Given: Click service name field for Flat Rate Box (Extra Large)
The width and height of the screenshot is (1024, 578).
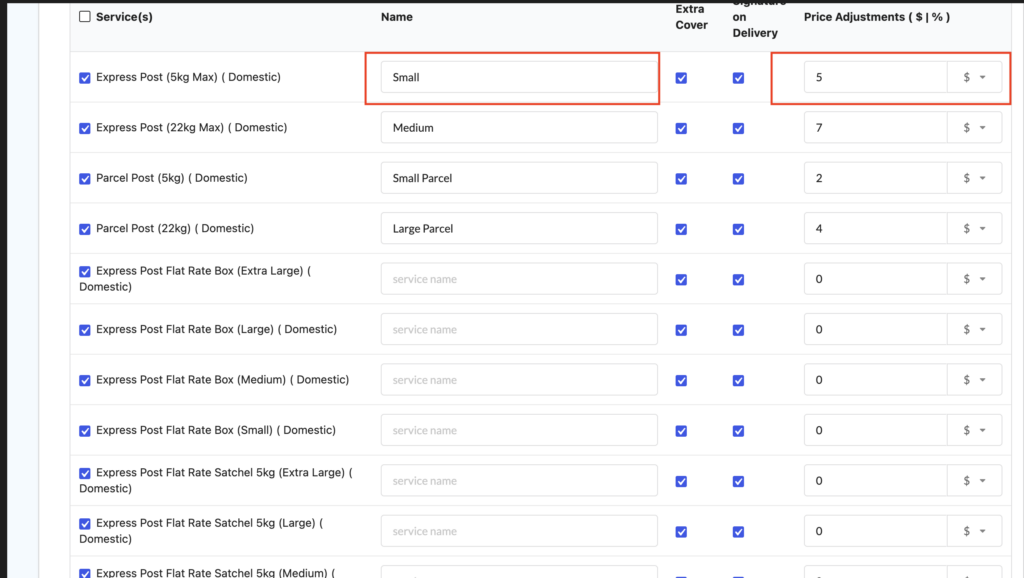Looking at the screenshot, I should point(519,279).
